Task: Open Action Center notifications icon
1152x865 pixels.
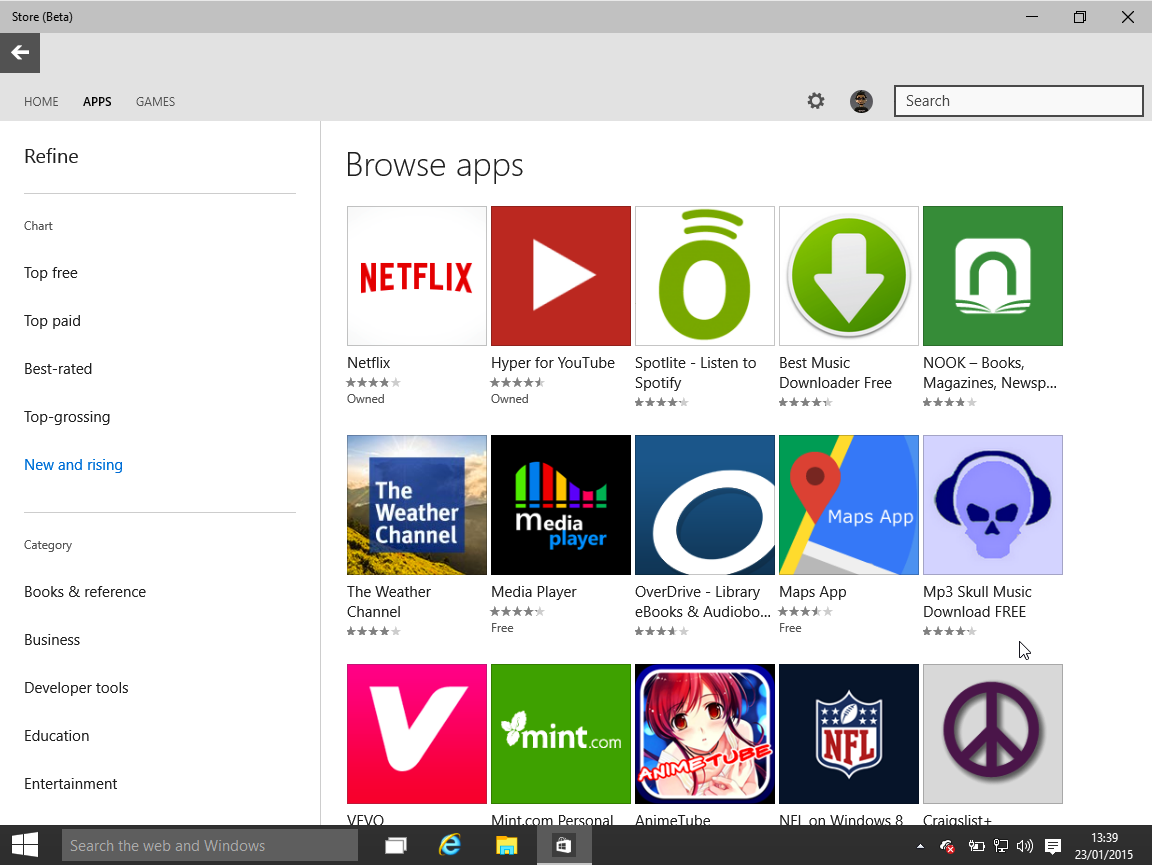Action: tap(1053, 847)
